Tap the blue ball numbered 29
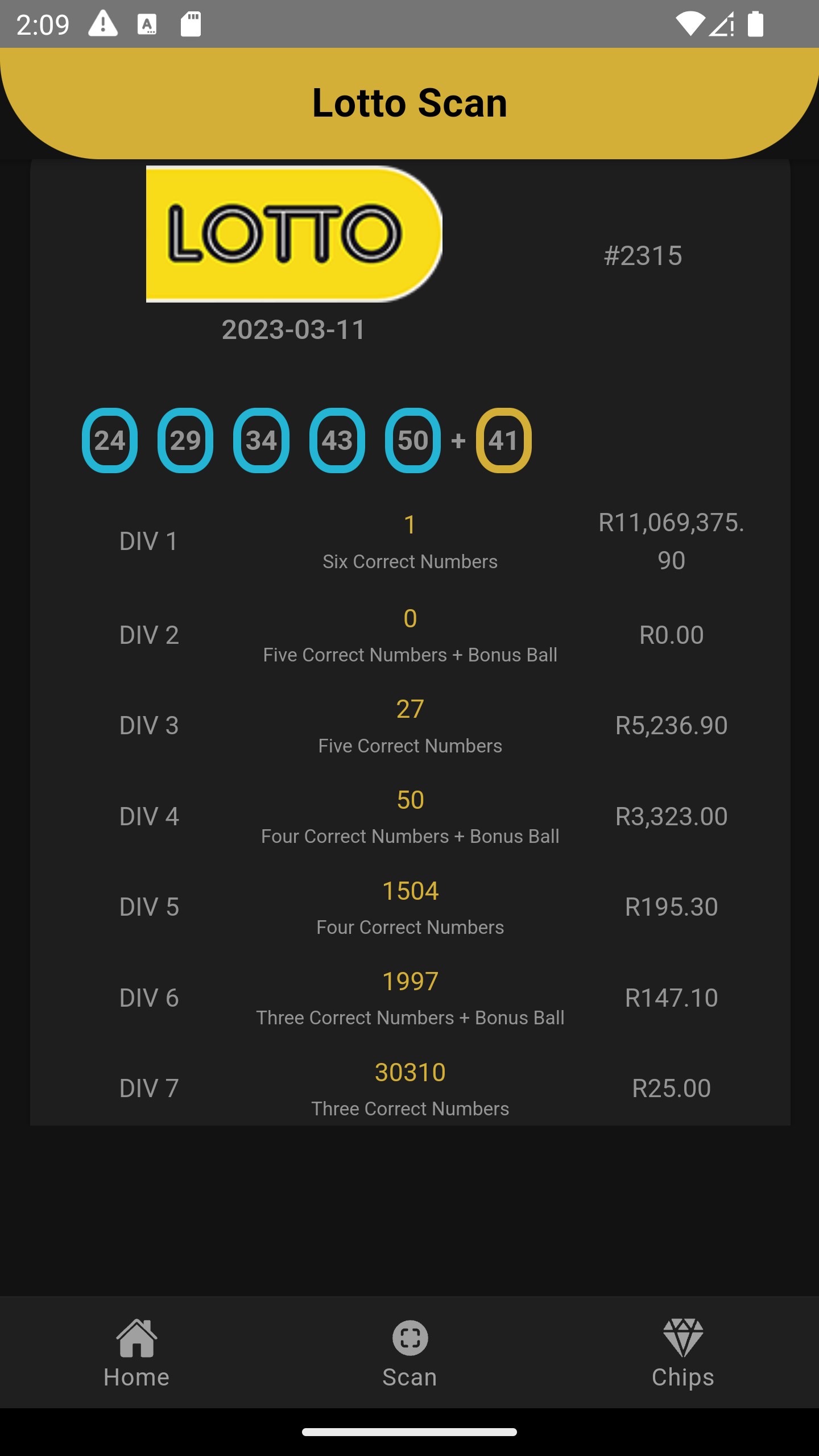This screenshot has width=819, height=1456. click(185, 440)
